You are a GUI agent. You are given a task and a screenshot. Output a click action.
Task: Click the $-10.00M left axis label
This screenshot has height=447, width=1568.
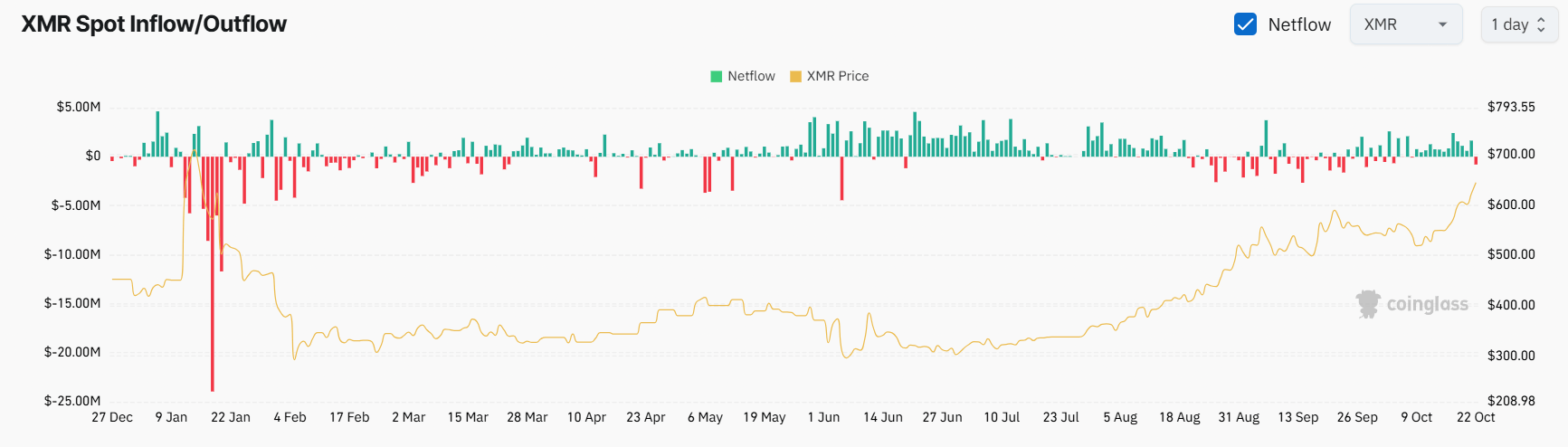[x=72, y=254]
